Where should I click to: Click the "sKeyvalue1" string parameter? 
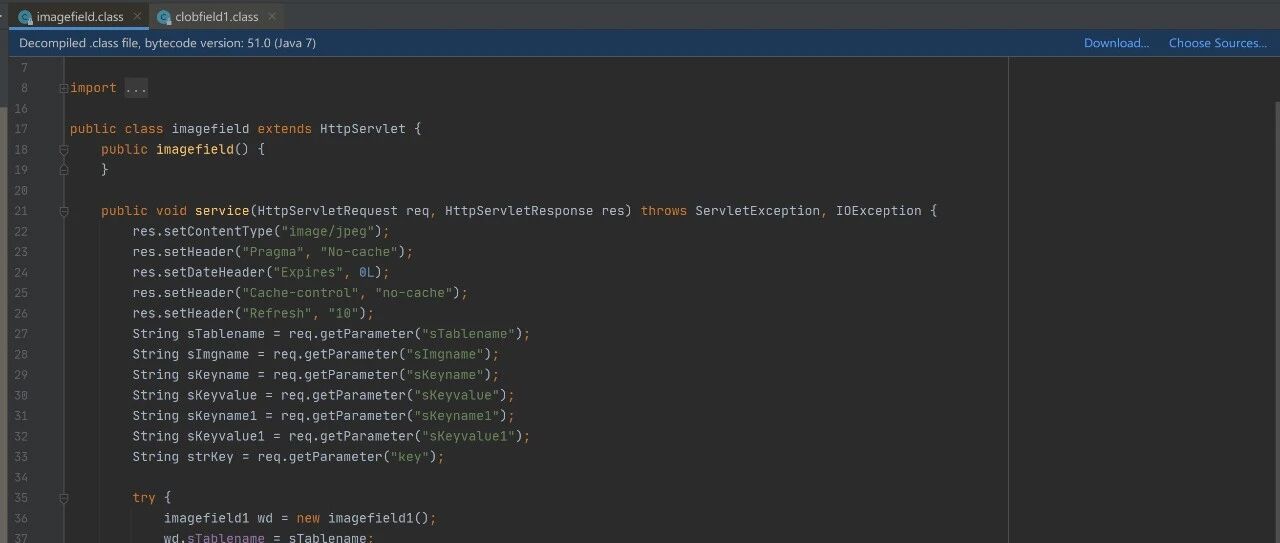click(x=468, y=436)
